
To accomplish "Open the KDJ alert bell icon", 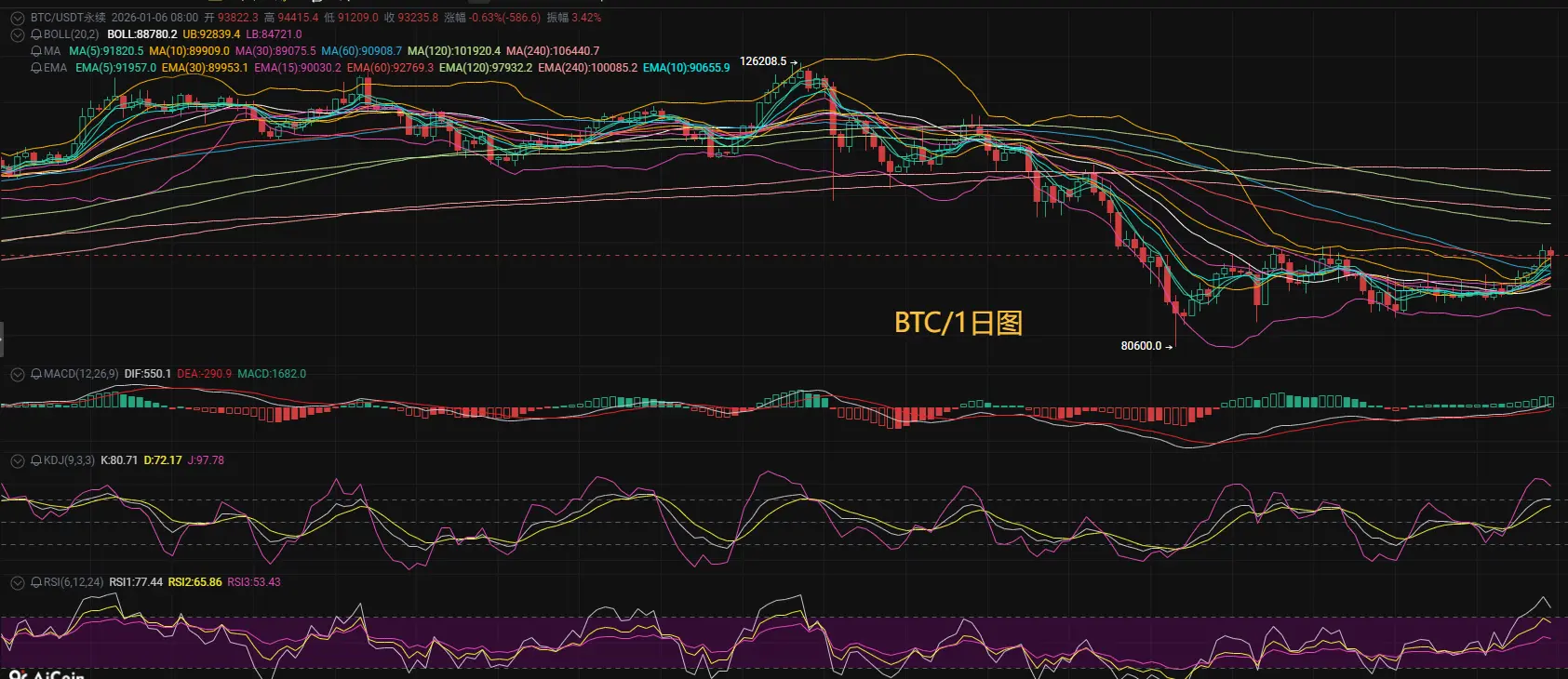I will pyautogui.click(x=36, y=460).
